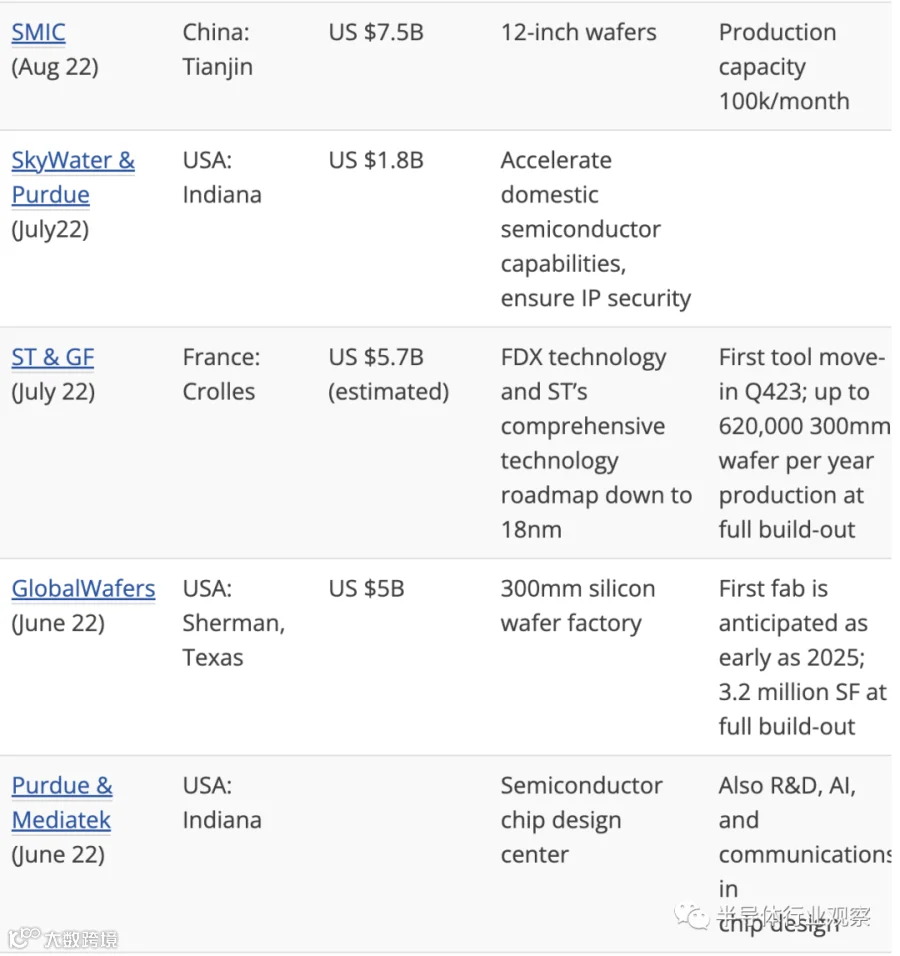
Task: Click the Sherman, Texas location cell
Action: point(234,623)
